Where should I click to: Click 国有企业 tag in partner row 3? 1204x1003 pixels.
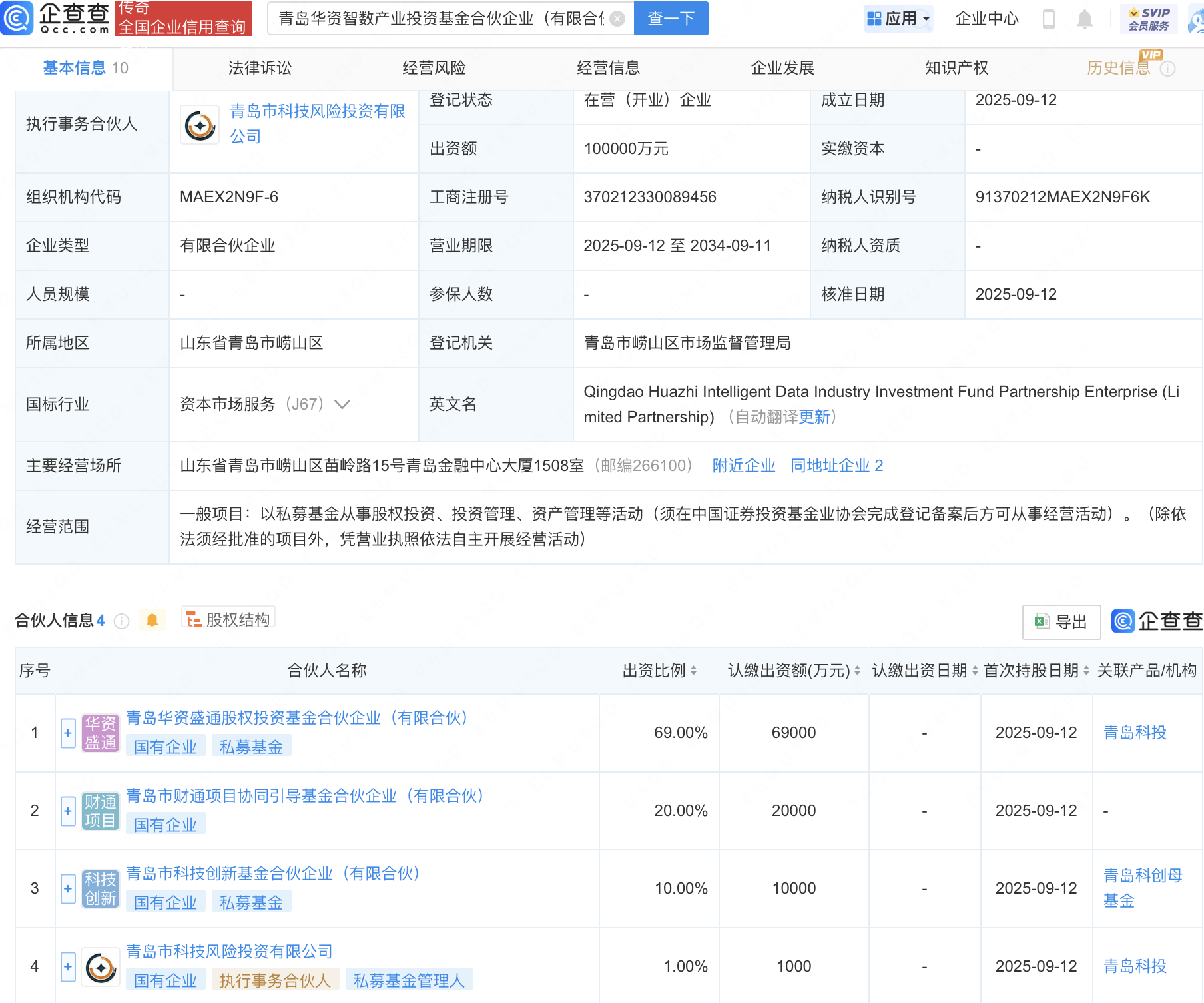165,902
